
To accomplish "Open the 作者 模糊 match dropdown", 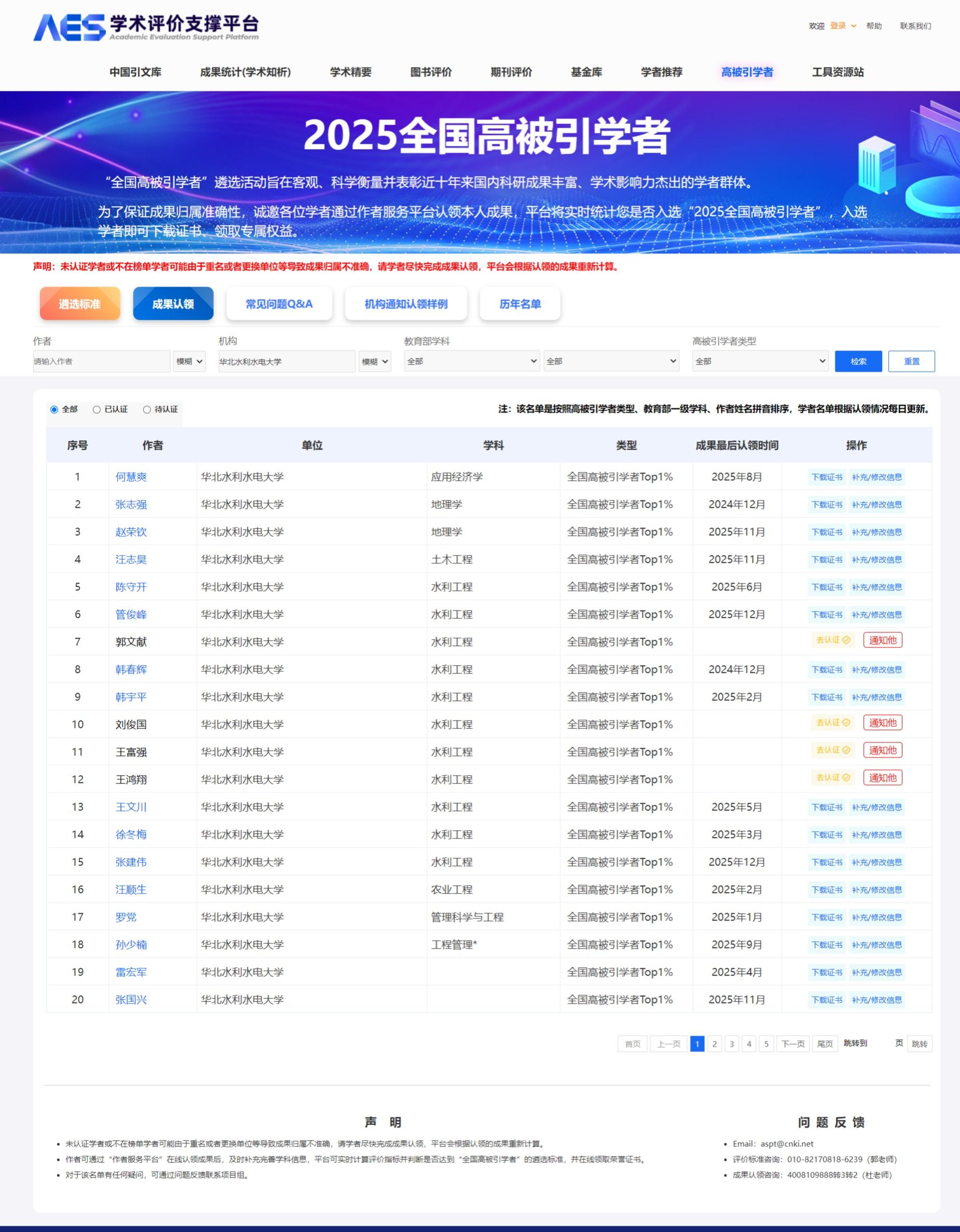I will [x=189, y=361].
